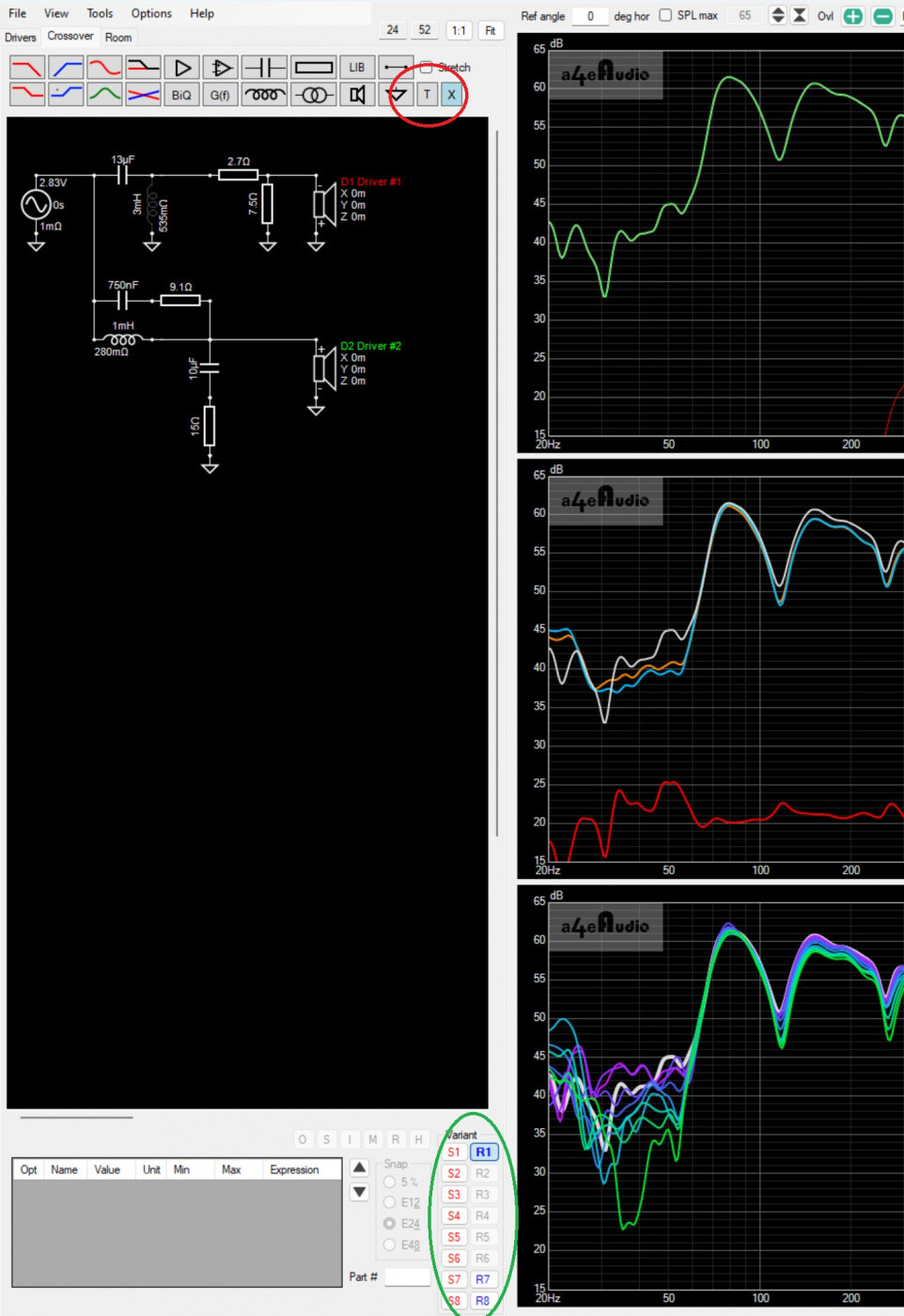Add a resistor component
Screen dimensions: 904x1316
[313, 68]
